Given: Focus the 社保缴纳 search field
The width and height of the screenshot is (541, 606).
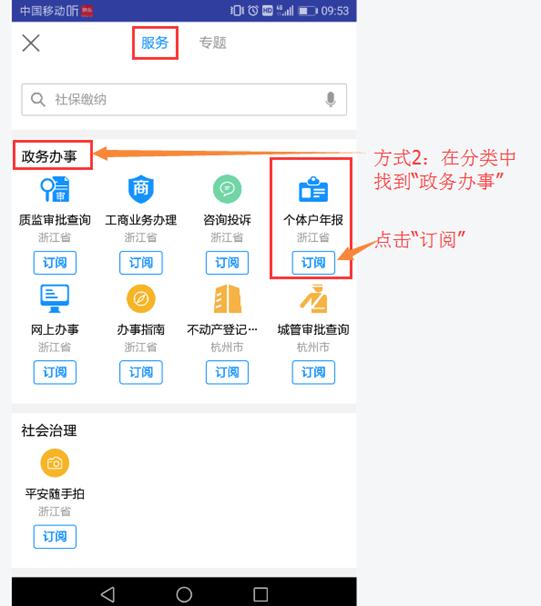Looking at the screenshot, I should click(x=184, y=99).
